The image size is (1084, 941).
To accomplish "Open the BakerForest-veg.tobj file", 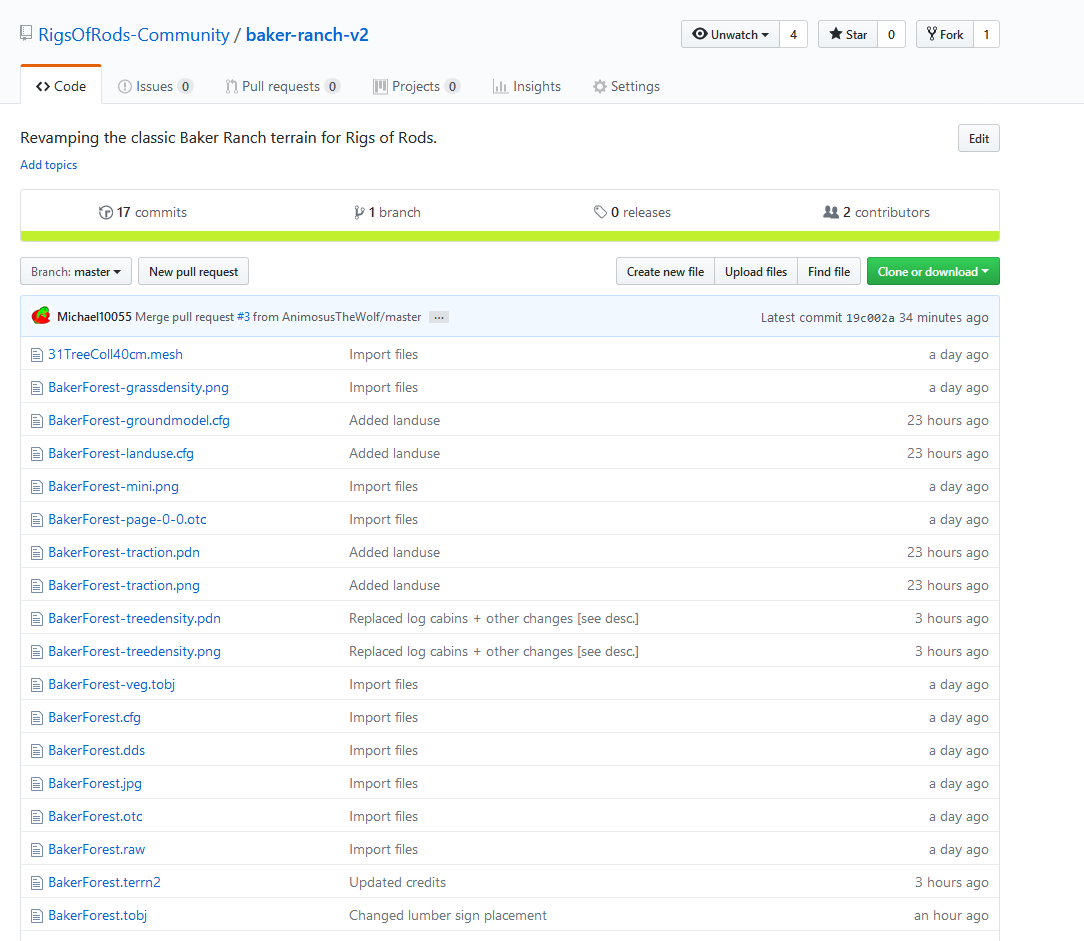I will tap(111, 684).
